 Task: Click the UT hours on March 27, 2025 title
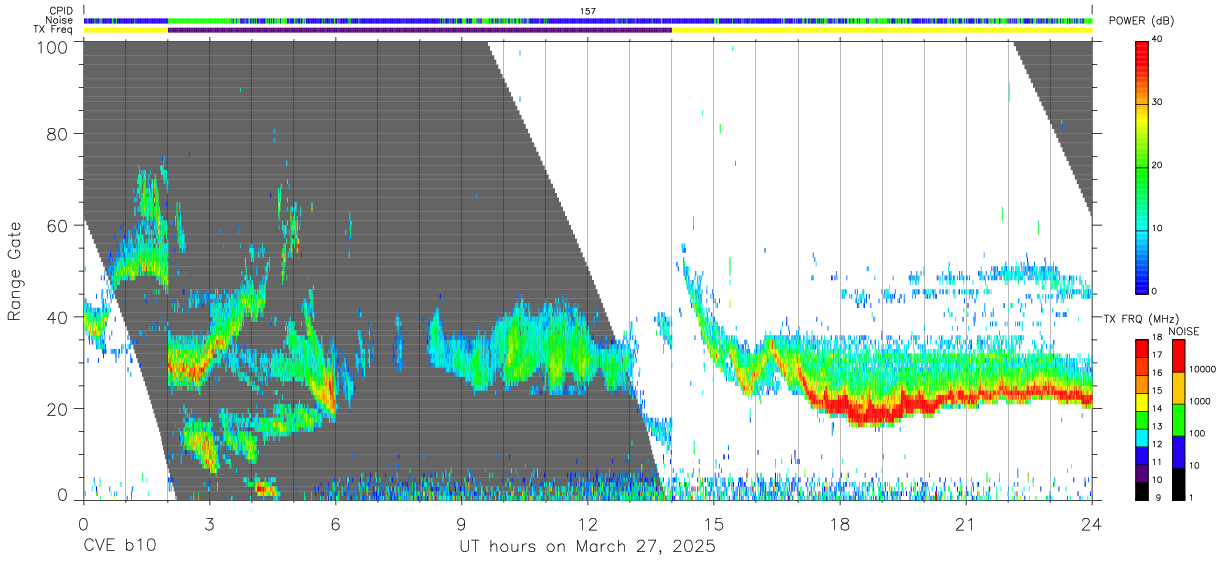coord(587,547)
